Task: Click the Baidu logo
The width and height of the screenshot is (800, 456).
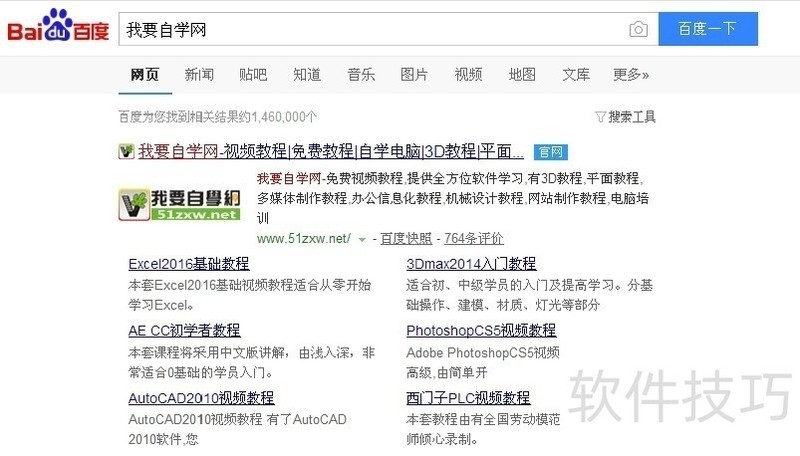Action: coord(58,25)
